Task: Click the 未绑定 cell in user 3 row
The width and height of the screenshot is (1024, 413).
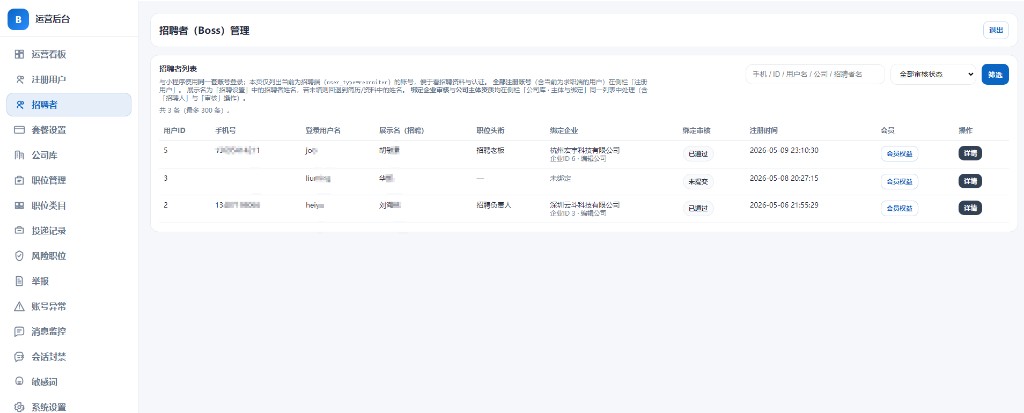Action: (x=562, y=178)
